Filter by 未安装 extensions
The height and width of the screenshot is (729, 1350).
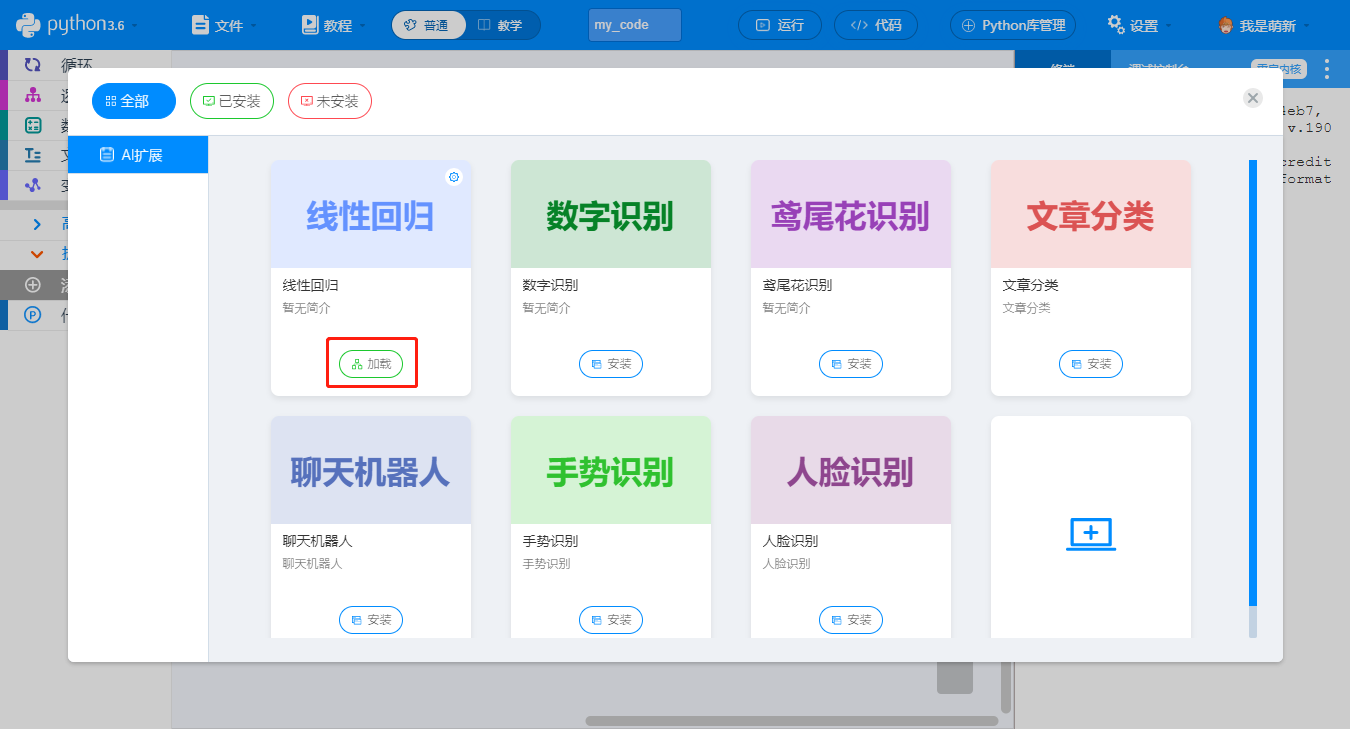tap(330, 101)
